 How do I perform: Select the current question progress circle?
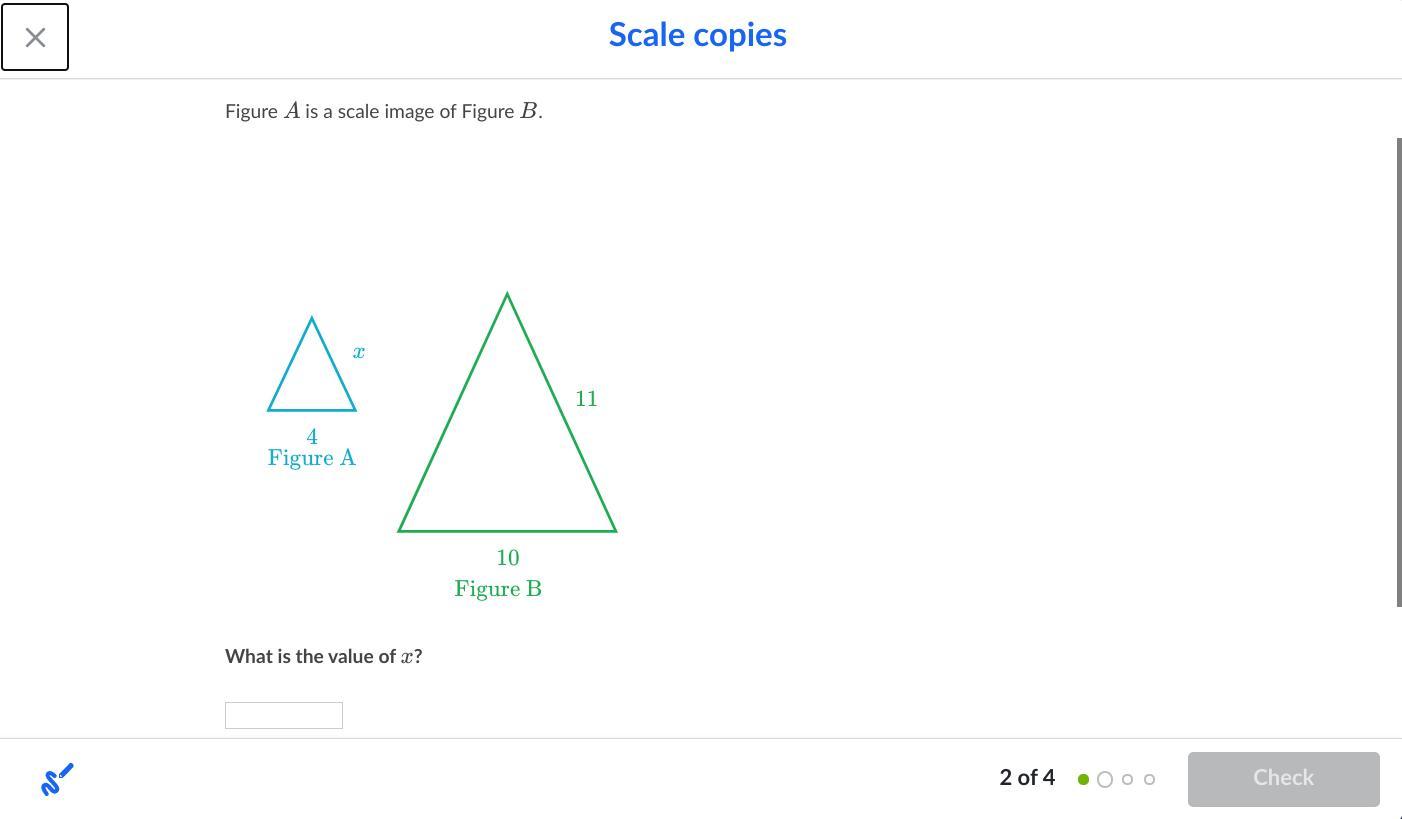point(1105,779)
